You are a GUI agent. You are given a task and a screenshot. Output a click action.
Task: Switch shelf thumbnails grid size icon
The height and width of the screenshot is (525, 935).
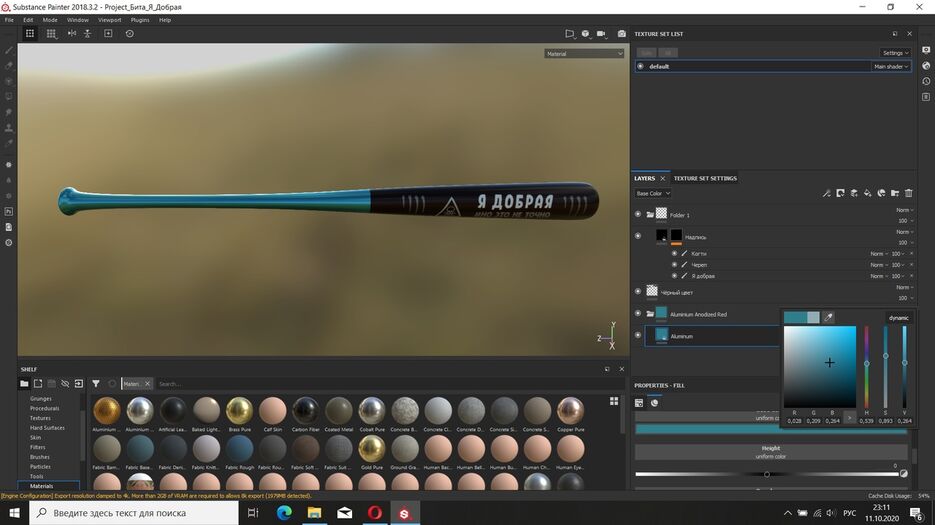pyautogui.click(x=614, y=402)
